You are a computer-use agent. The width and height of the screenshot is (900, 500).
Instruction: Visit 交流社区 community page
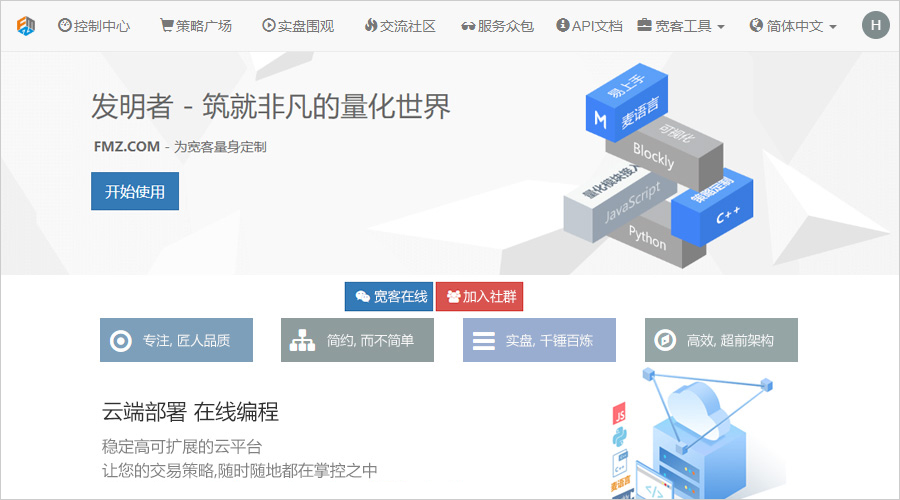(x=400, y=26)
